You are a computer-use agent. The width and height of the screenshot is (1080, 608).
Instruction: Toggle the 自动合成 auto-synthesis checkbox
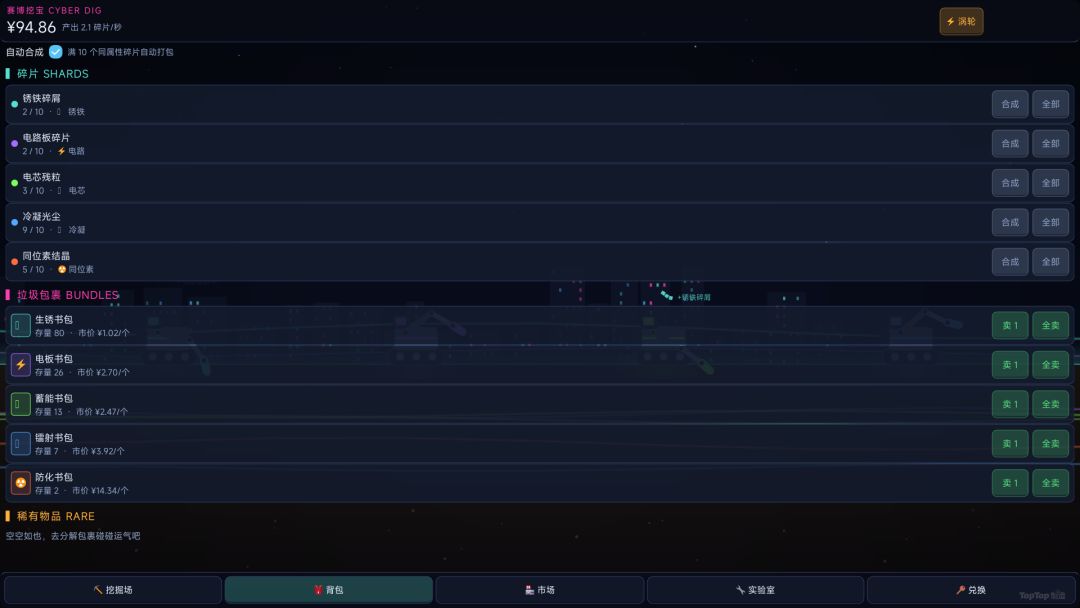click(56, 52)
